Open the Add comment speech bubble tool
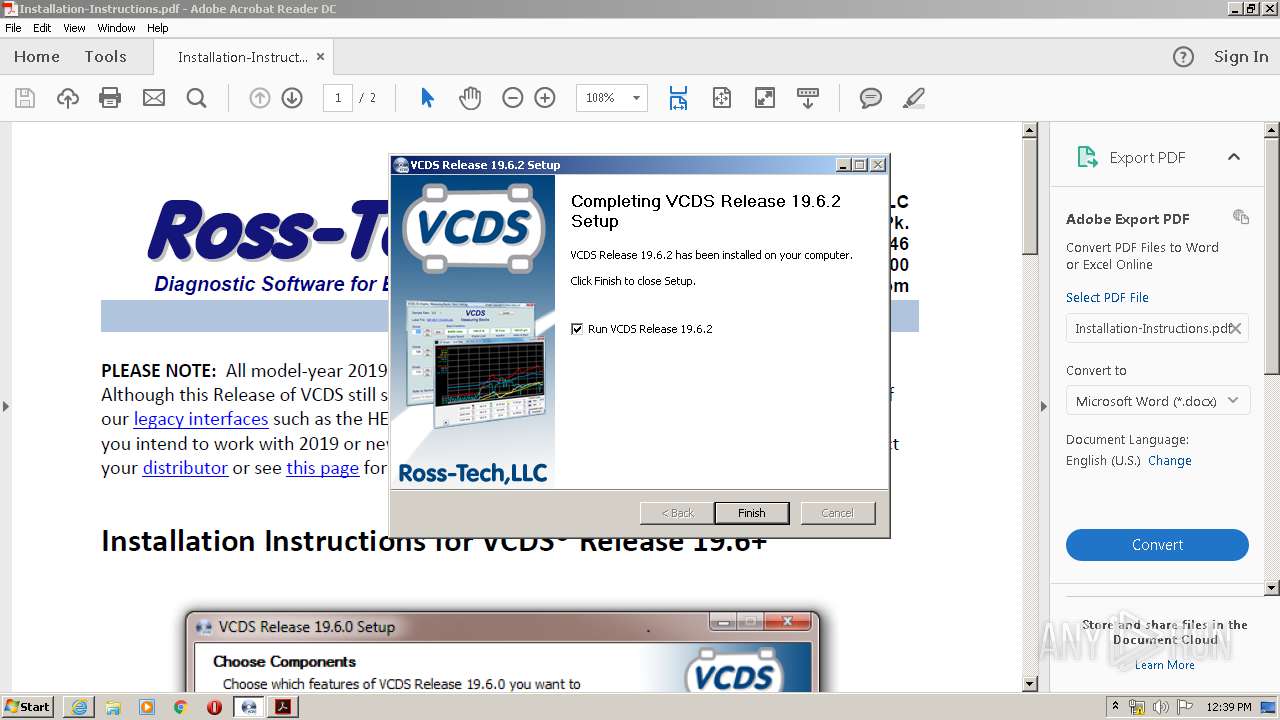Screen dimensions: 1280x720 point(871,98)
